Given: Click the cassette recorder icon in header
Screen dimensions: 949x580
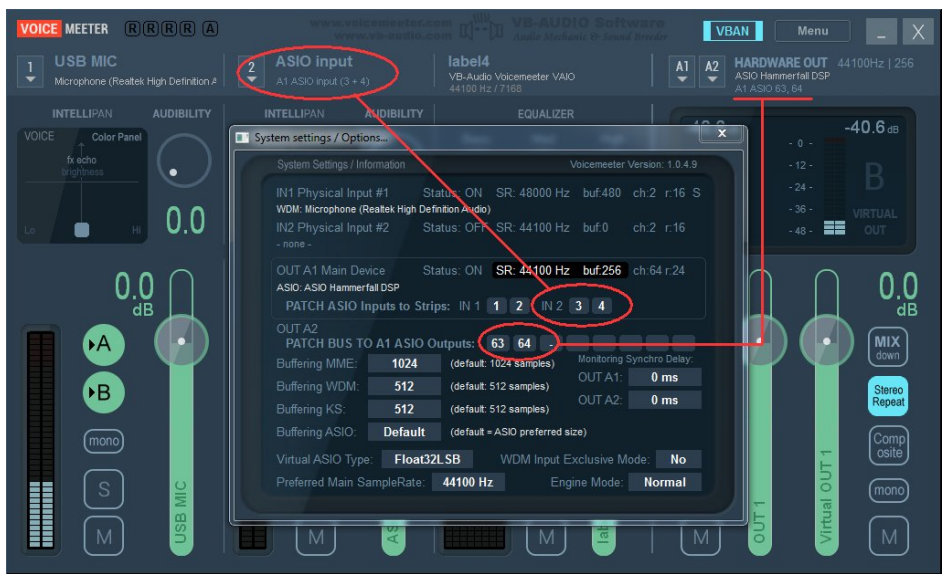Looking at the screenshot, I should [x=481, y=30].
